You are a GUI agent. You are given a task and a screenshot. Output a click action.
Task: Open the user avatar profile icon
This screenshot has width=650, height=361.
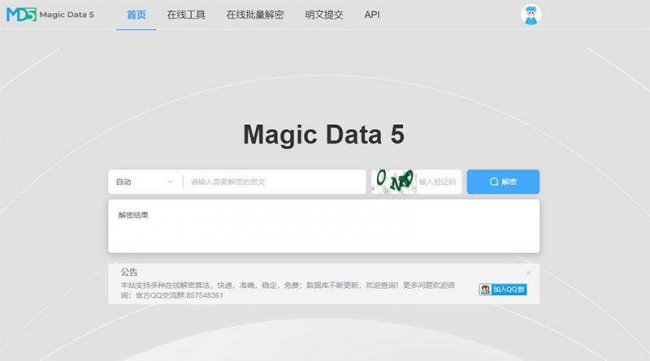(531, 15)
